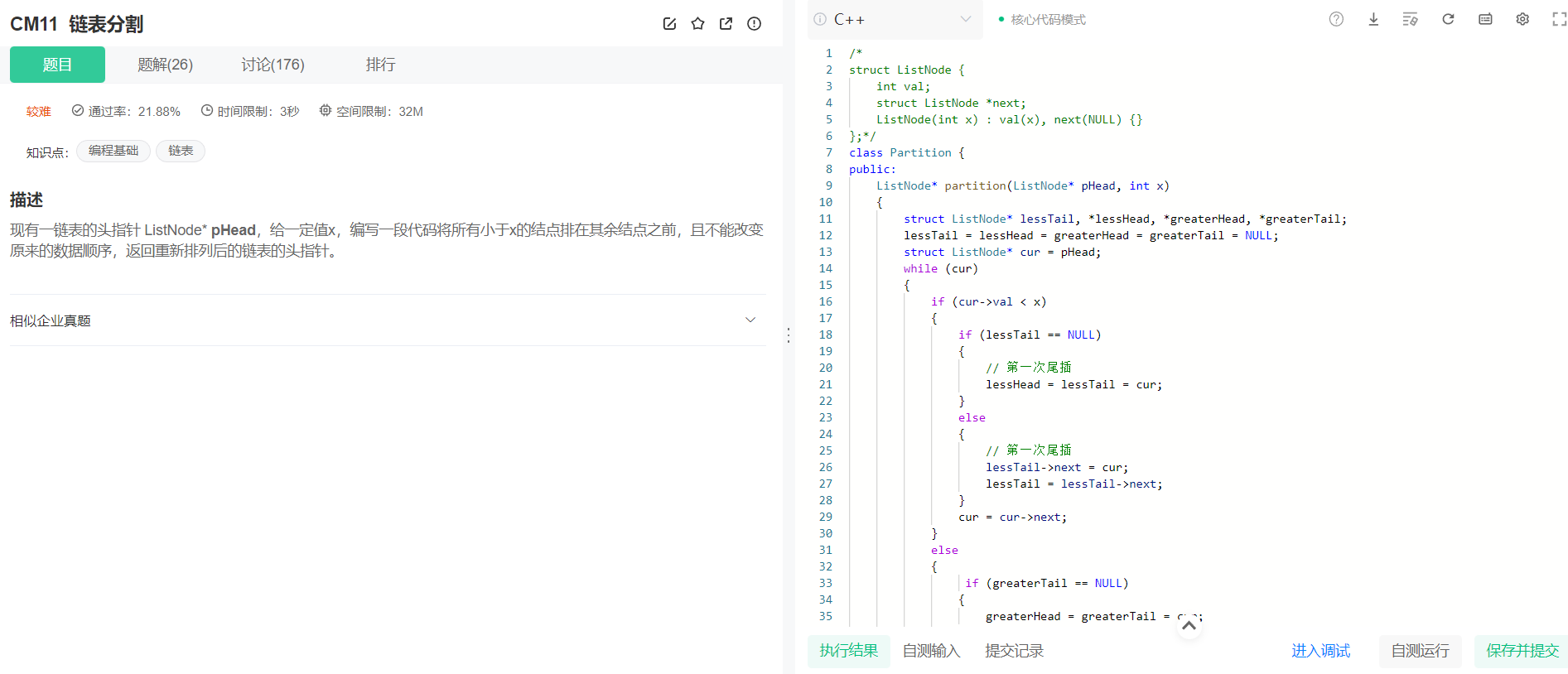Open the share link icon
The height and width of the screenshot is (674, 1568).
726,24
